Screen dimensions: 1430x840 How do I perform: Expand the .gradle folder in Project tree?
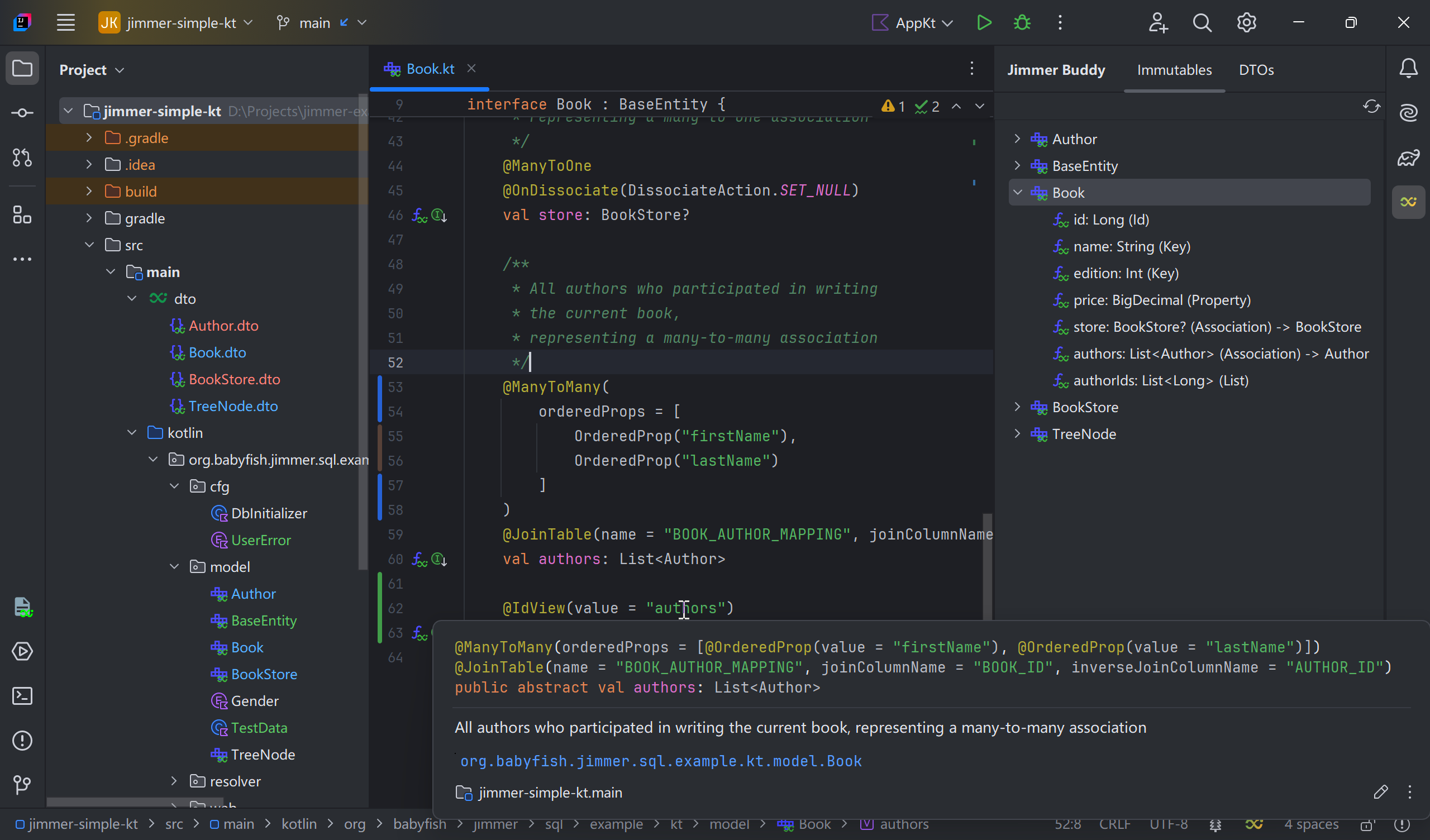(89, 138)
